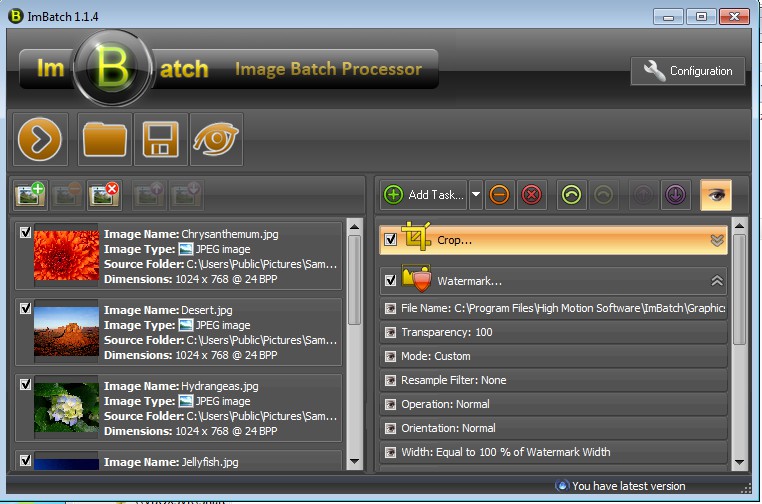Edit the Operation: Normal parameter
This screenshot has width=762, height=504.
pyautogui.click(x=554, y=404)
